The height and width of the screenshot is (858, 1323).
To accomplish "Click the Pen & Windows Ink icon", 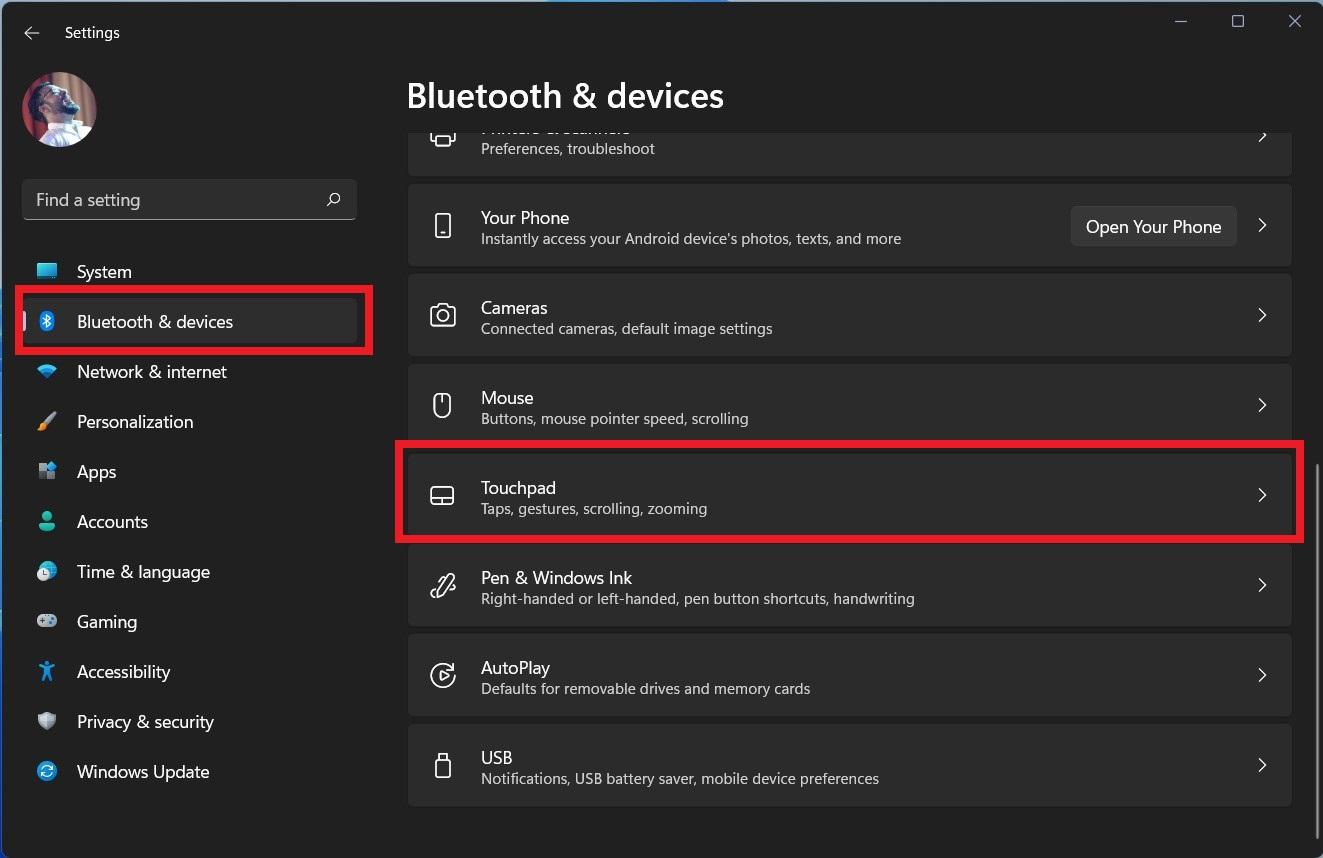I will pyautogui.click(x=442, y=586).
